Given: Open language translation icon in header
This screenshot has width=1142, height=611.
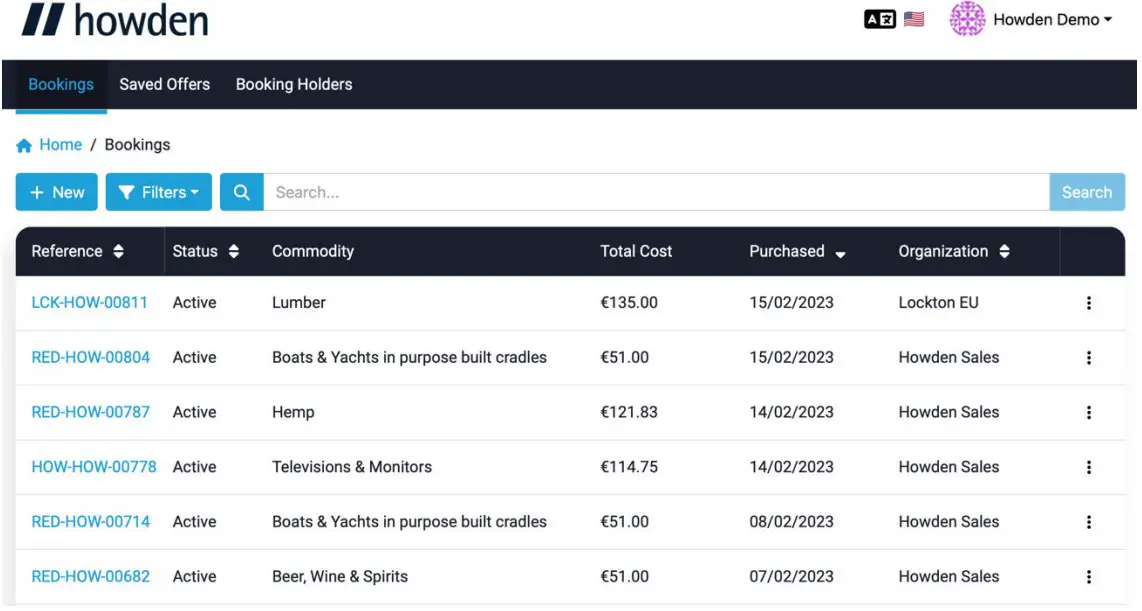Looking at the screenshot, I should (x=879, y=19).
